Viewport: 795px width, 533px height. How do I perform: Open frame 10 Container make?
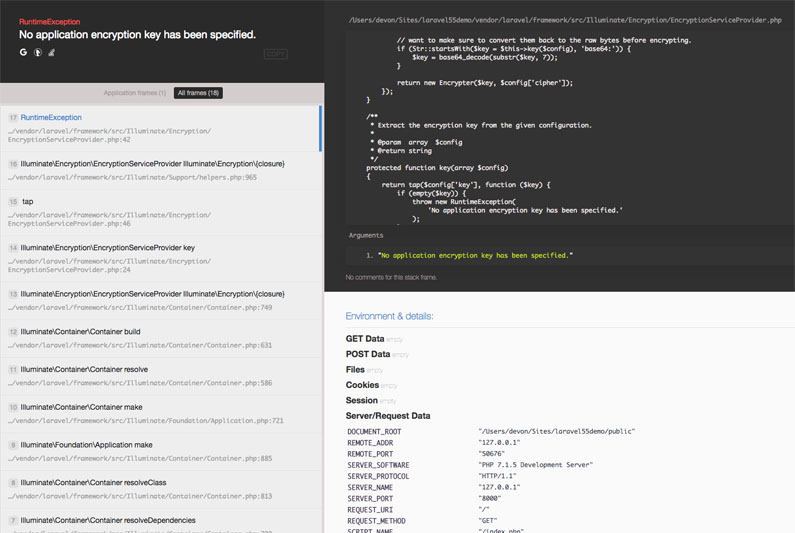coord(162,414)
